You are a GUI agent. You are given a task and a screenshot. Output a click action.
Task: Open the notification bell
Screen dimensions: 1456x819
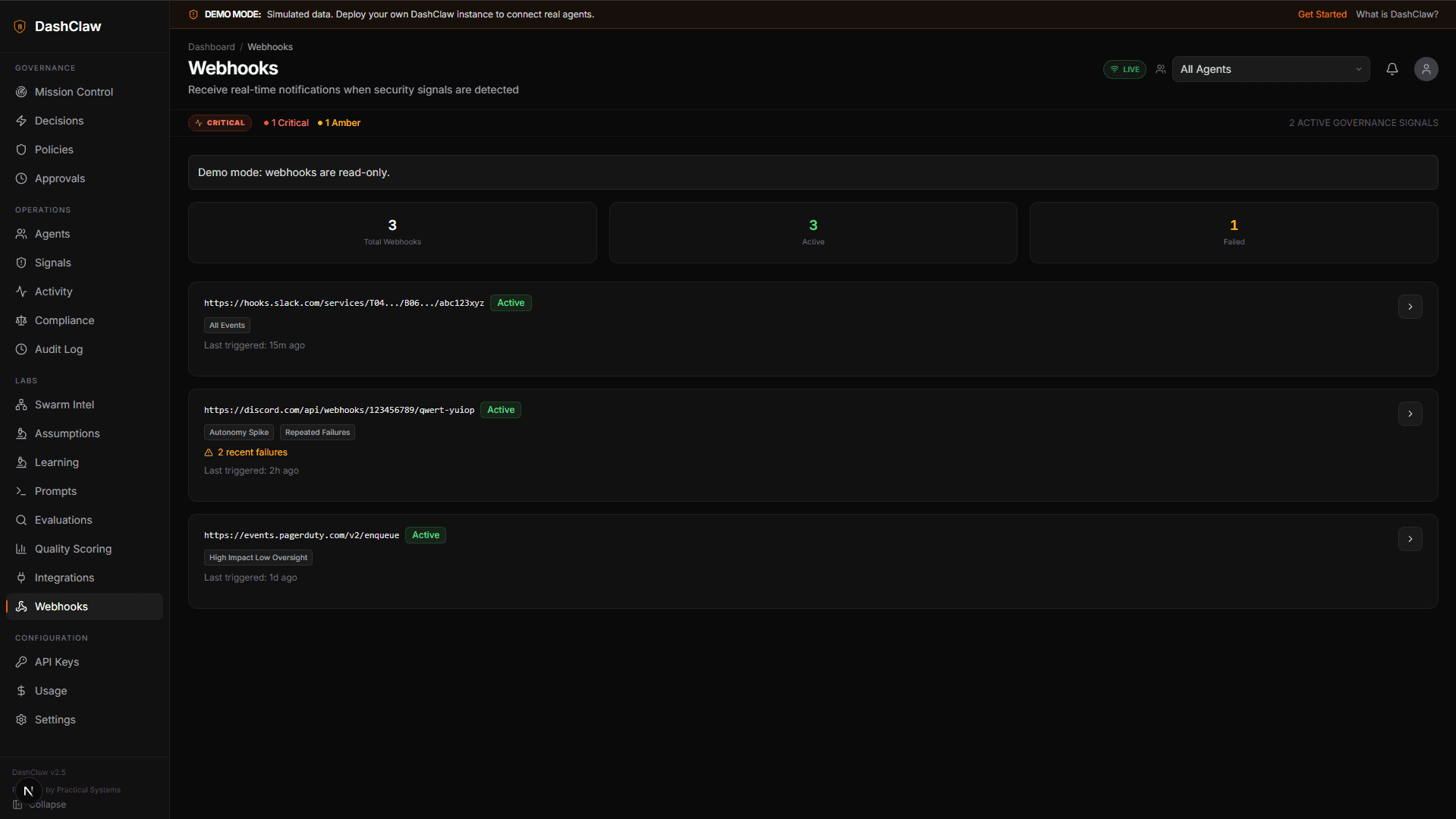tap(1392, 68)
